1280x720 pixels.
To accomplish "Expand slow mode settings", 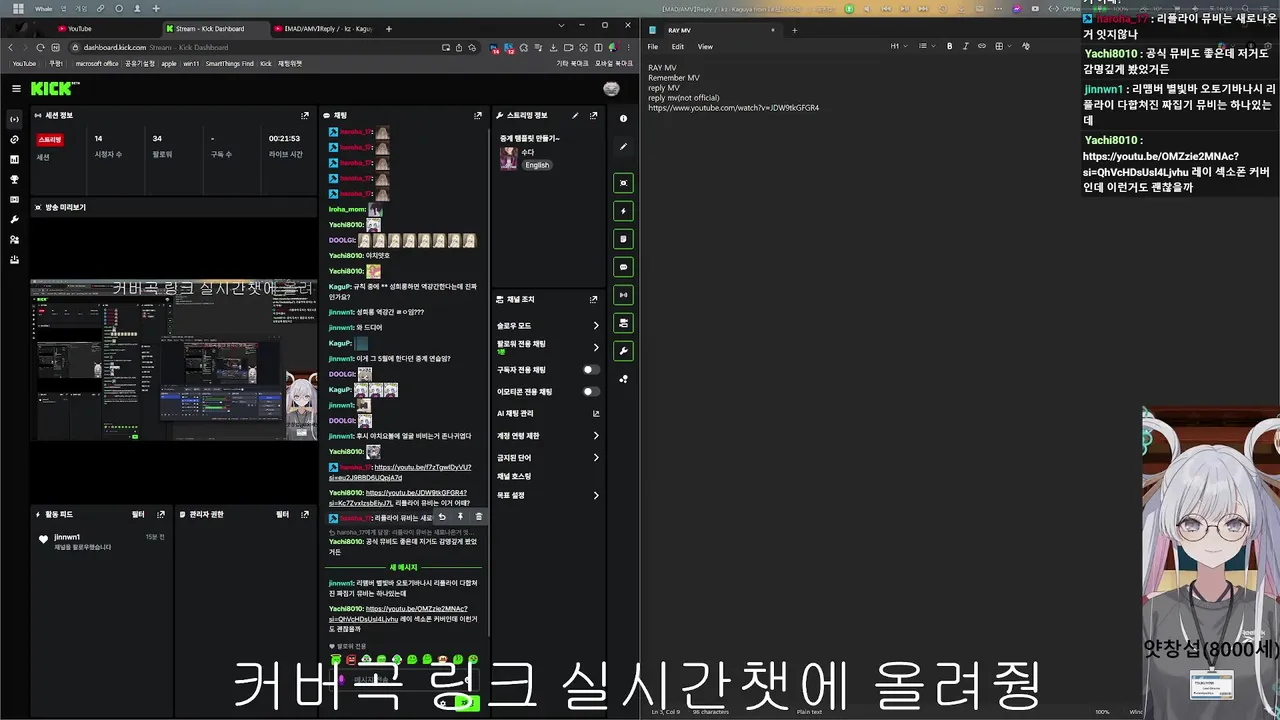I will [548, 325].
